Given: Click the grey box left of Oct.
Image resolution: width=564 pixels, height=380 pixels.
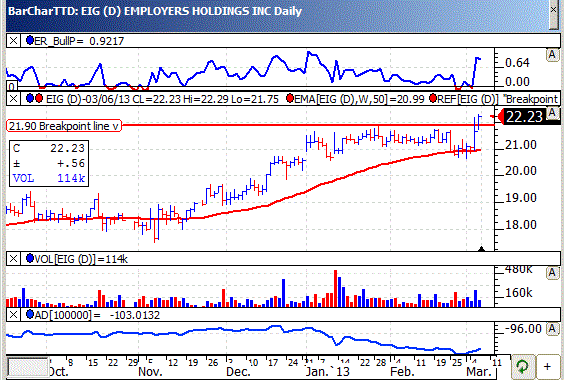Looking at the screenshot, I should click(x=28, y=367).
